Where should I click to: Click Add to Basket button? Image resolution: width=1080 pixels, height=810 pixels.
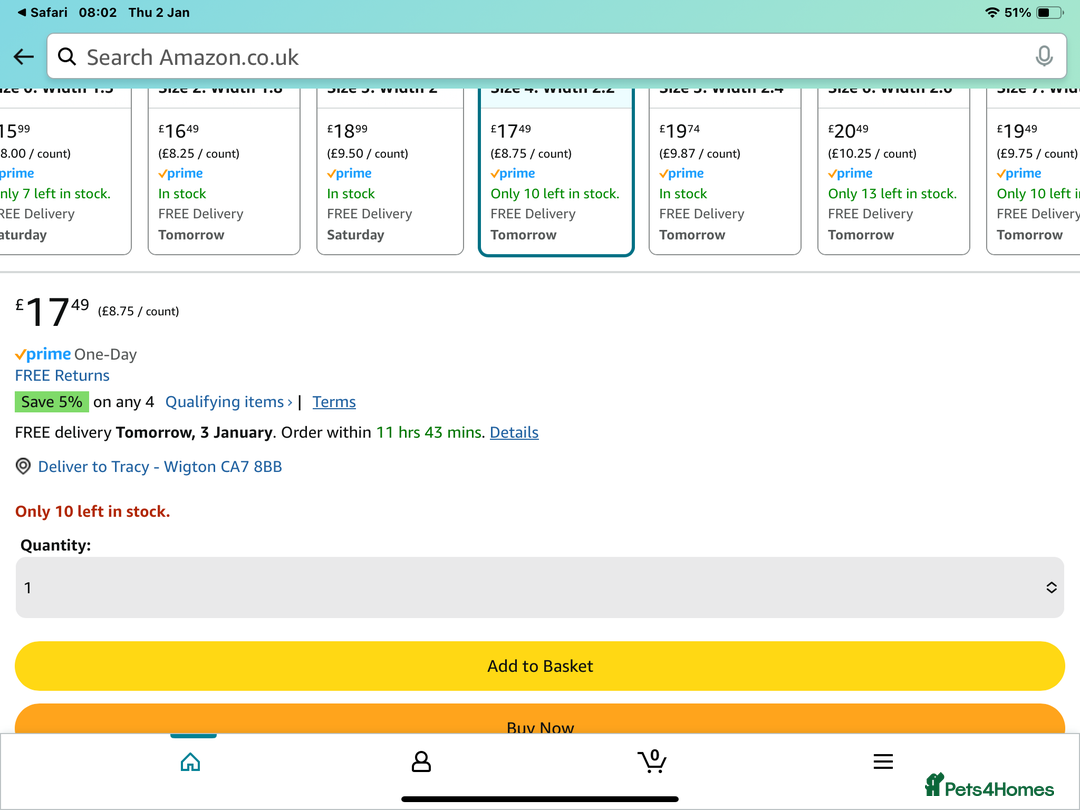(x=540, y=666)
